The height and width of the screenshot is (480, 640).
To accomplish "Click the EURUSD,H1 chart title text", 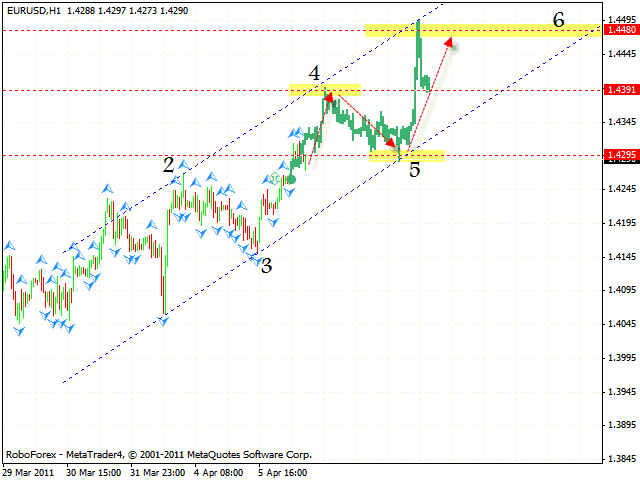I will [38, 8].
